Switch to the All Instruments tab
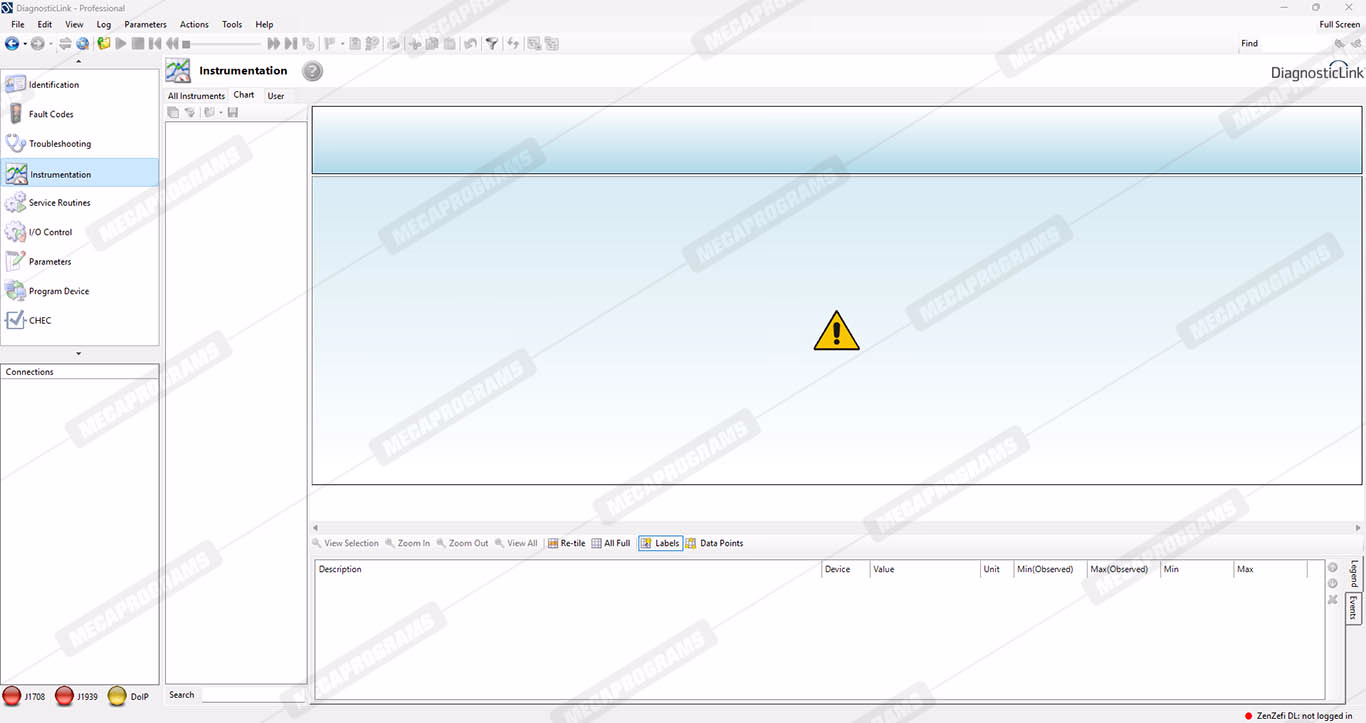Screen dimensions: 1366x723 [196, 96]
